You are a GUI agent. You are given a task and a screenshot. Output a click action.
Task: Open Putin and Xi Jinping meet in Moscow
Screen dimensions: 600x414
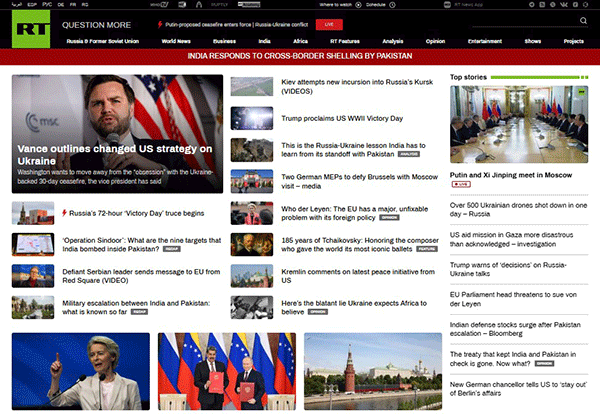(511, 175)
